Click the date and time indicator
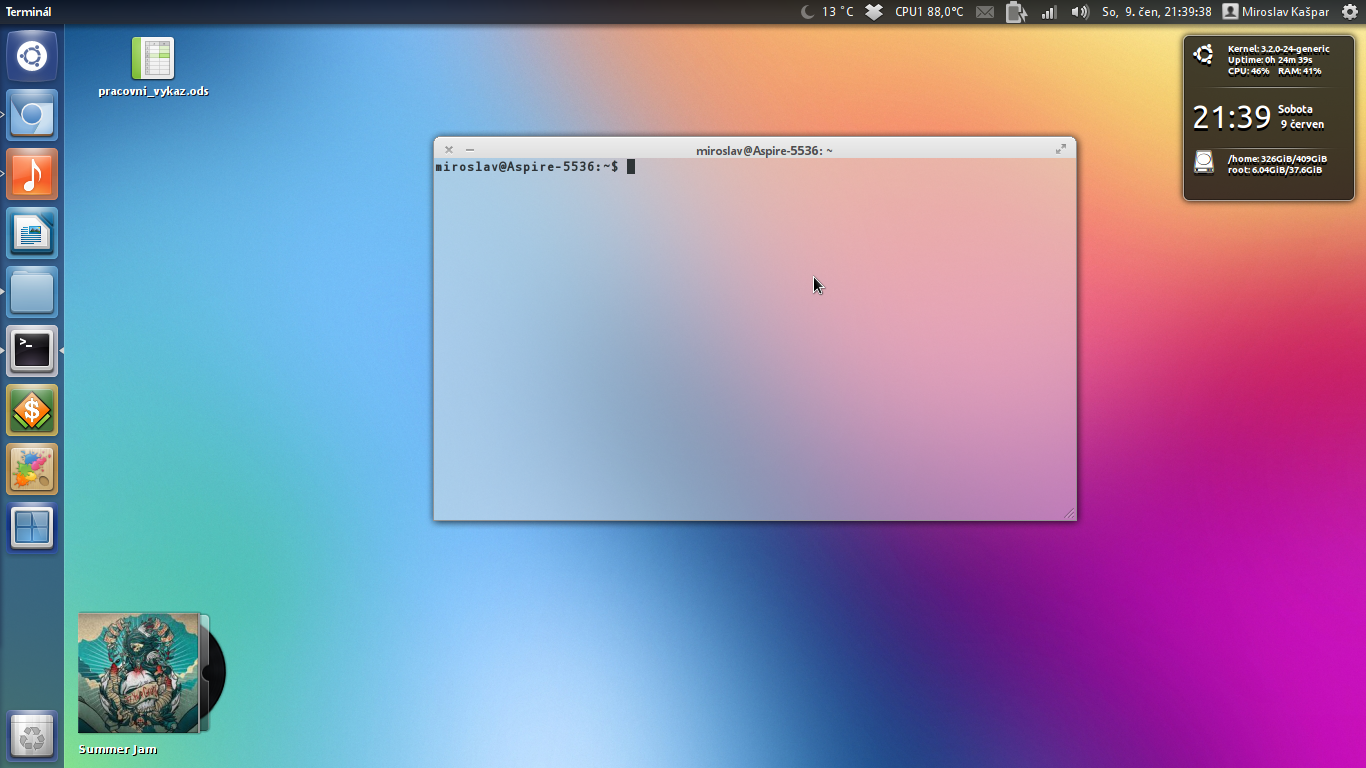This screenshot has height=768, width=1366. [1156, 12]
